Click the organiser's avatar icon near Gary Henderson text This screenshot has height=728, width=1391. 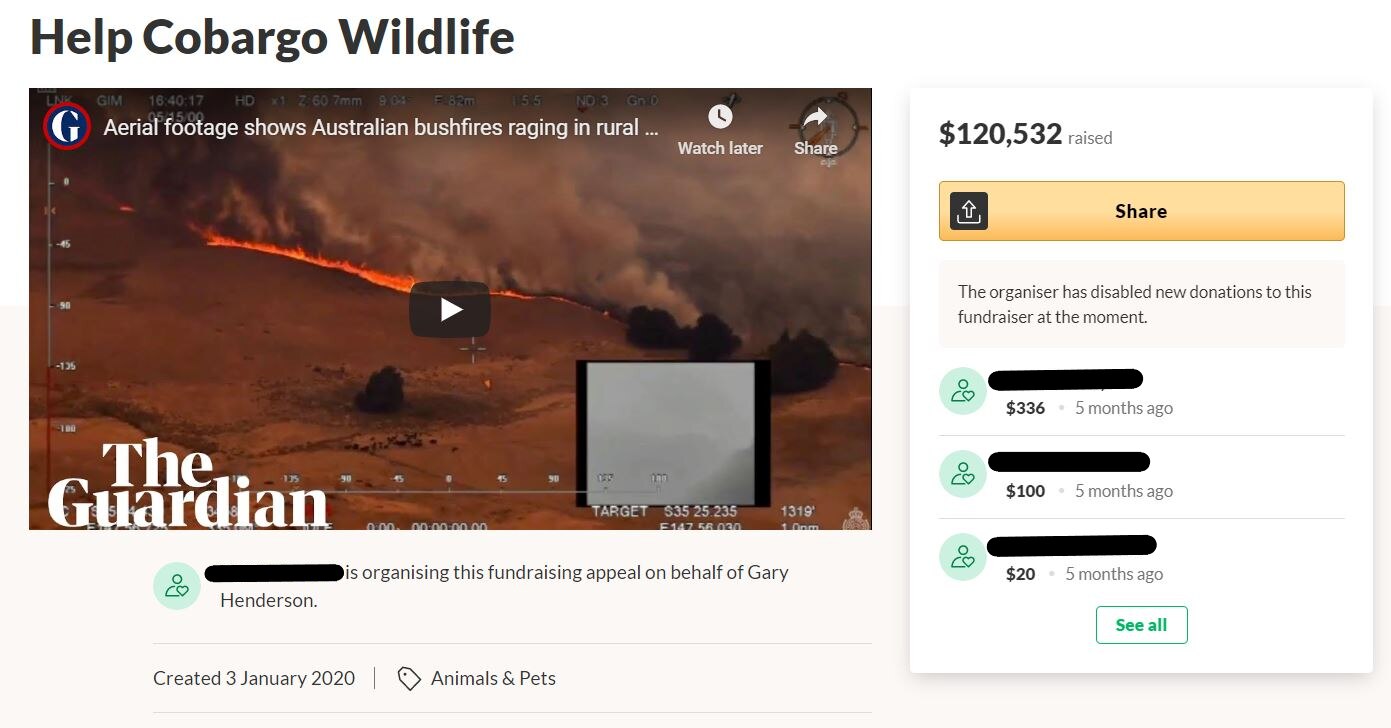pos(177,585)
